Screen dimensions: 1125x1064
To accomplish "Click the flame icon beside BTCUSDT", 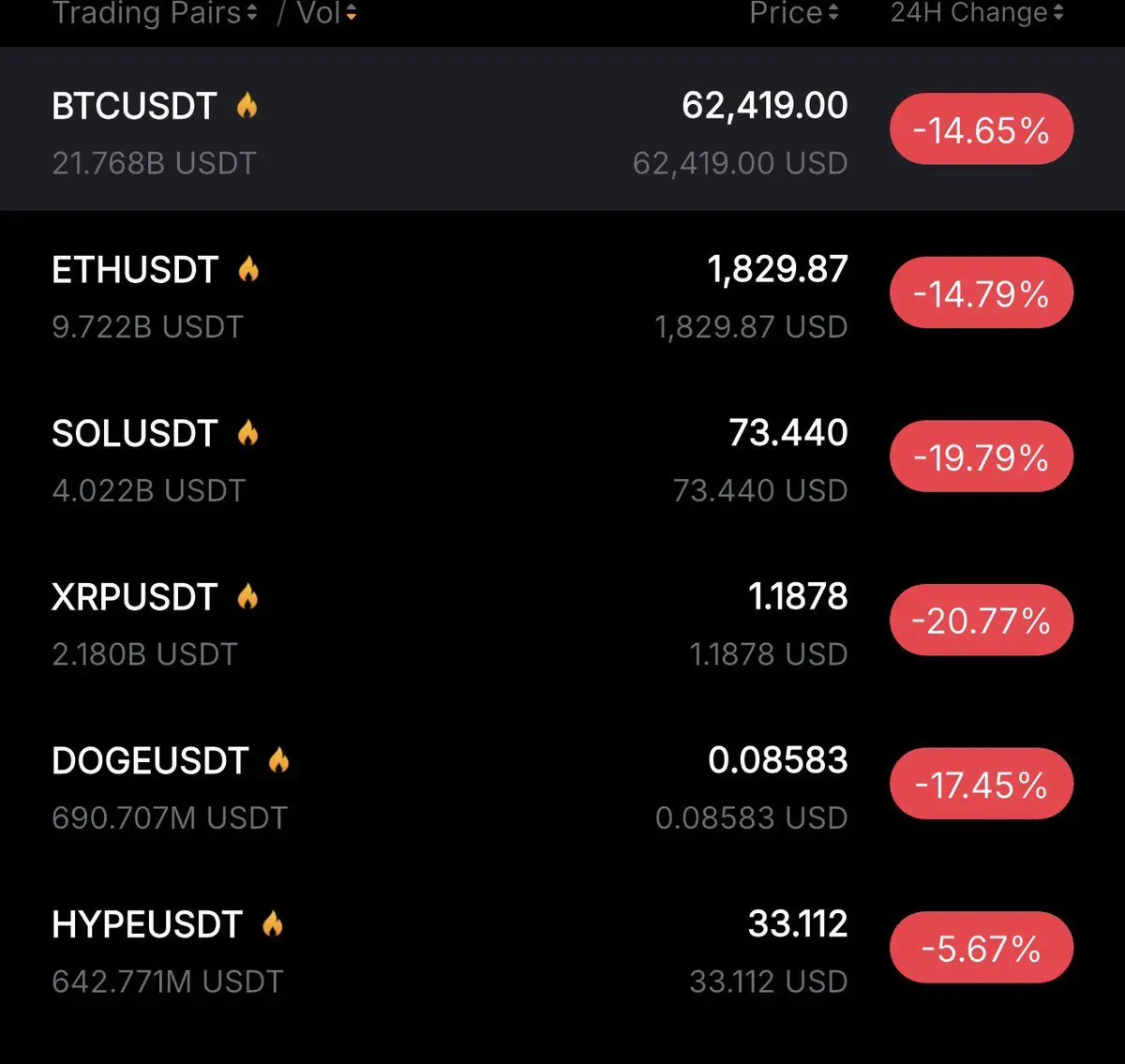I will tap(247, 105).
